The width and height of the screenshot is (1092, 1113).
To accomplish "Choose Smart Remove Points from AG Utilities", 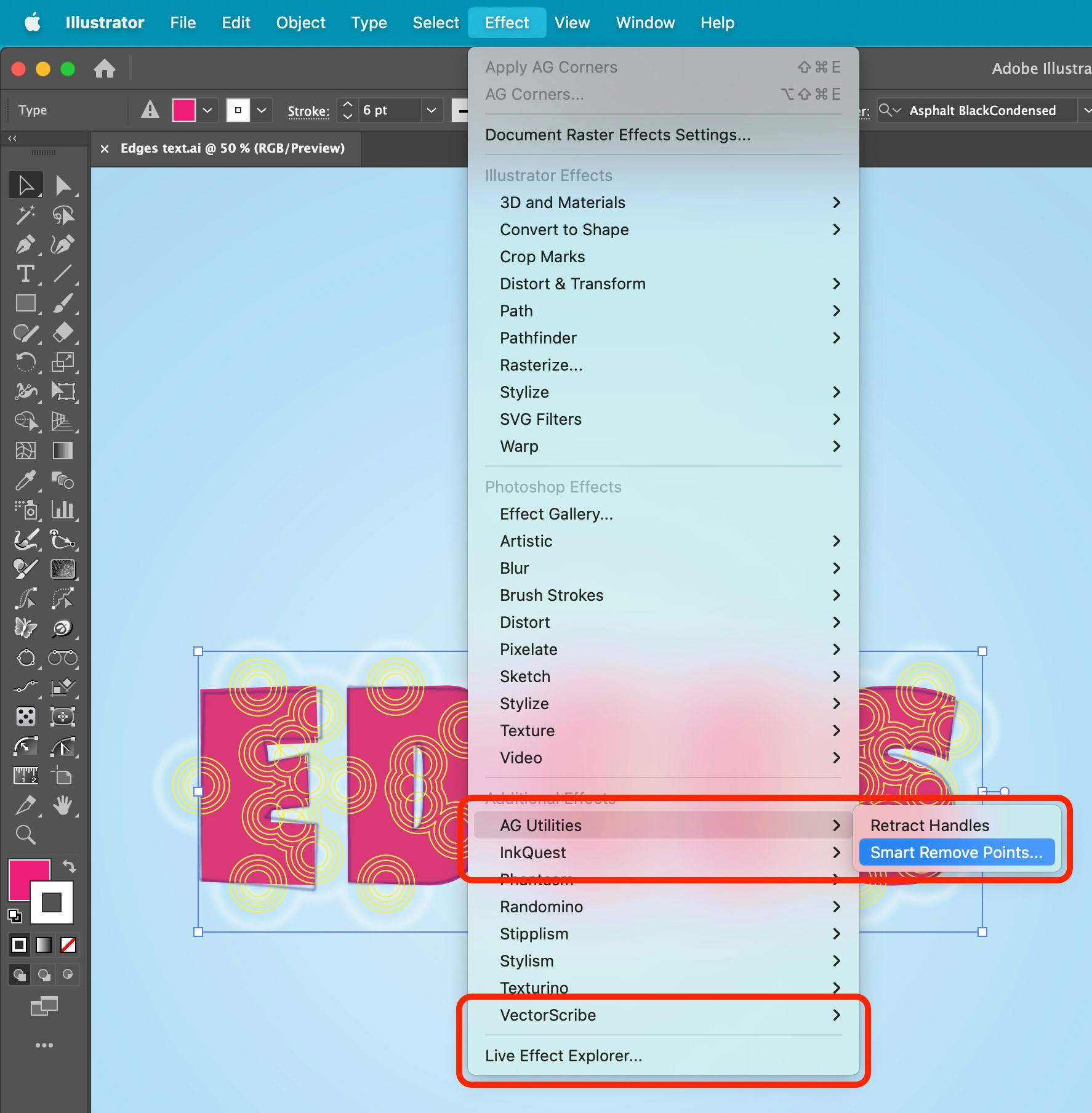I will click(x=957, y=852).
